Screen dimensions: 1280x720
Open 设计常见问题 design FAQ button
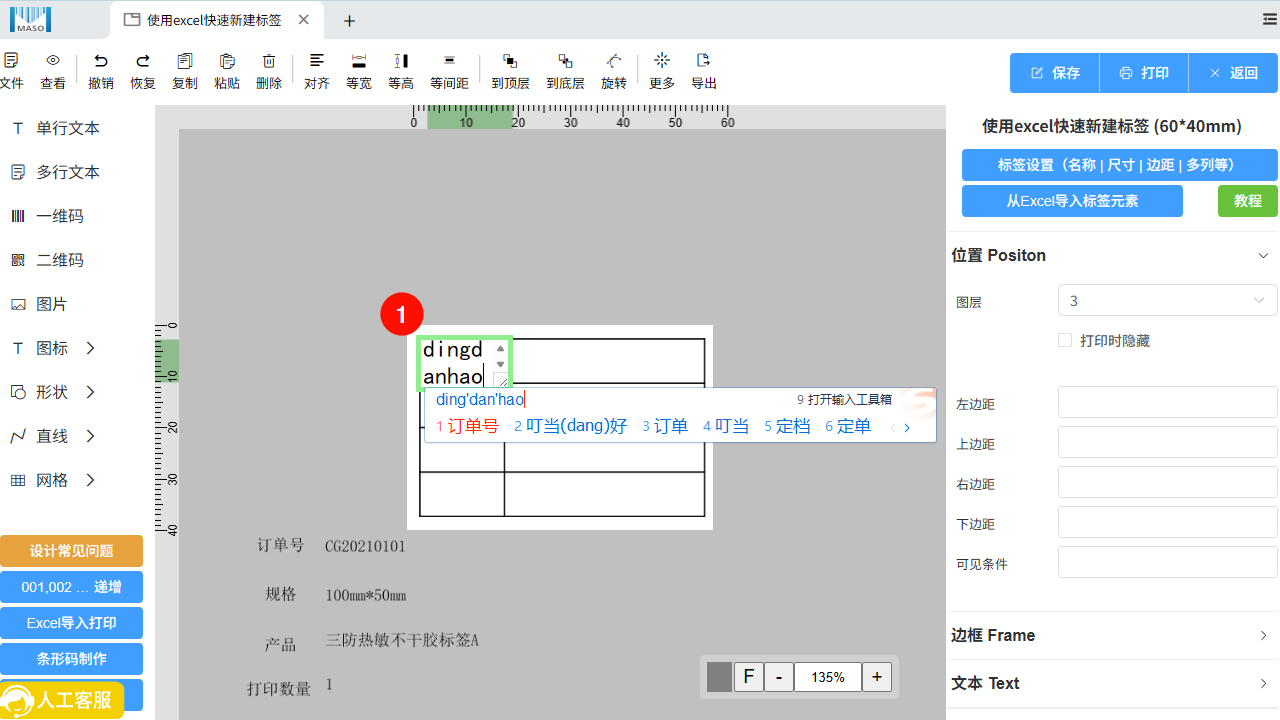pos(71,551)
